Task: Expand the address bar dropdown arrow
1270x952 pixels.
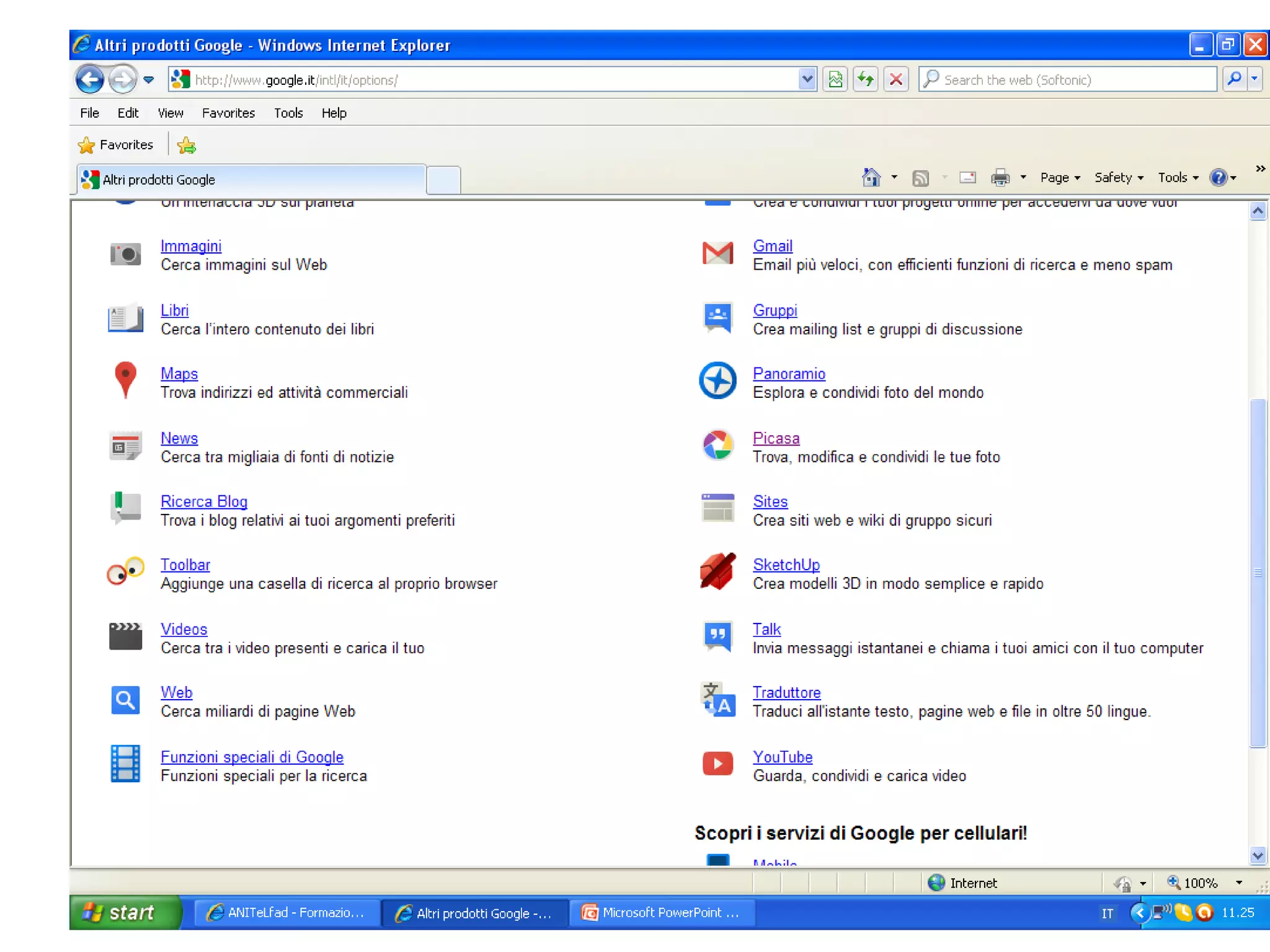Action: (806, 79)
